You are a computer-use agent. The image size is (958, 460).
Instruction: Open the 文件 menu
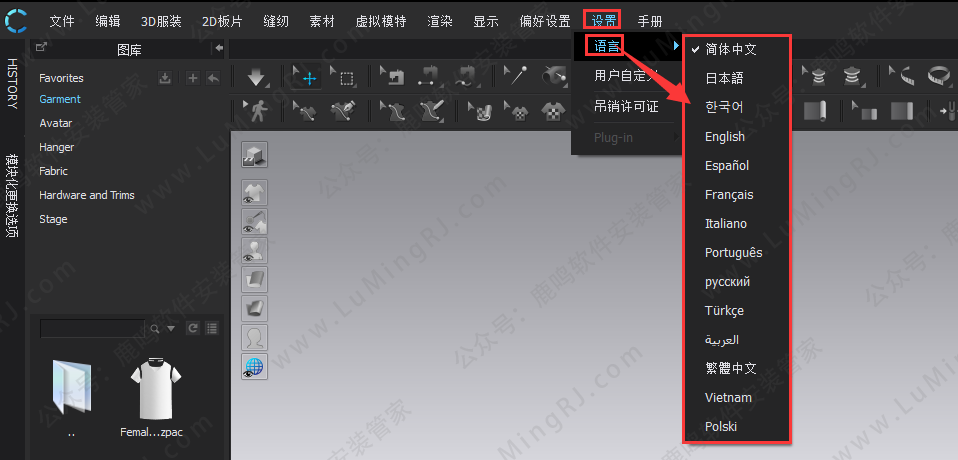[x=62, y=21]
